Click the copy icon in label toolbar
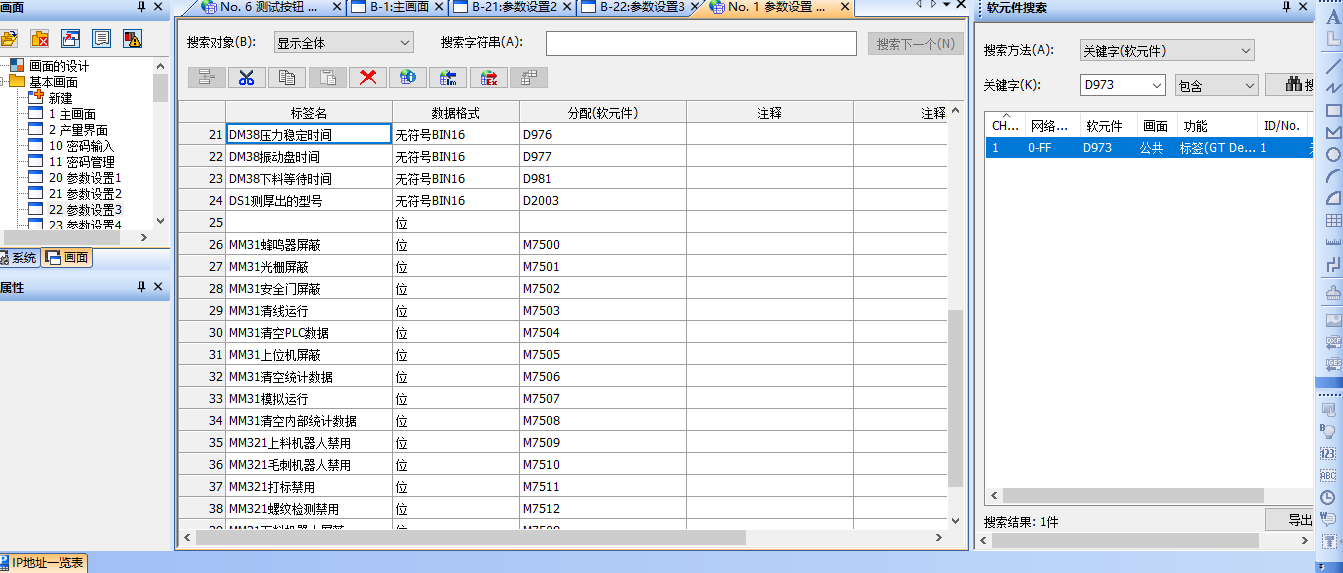 [x=287, y=78]
